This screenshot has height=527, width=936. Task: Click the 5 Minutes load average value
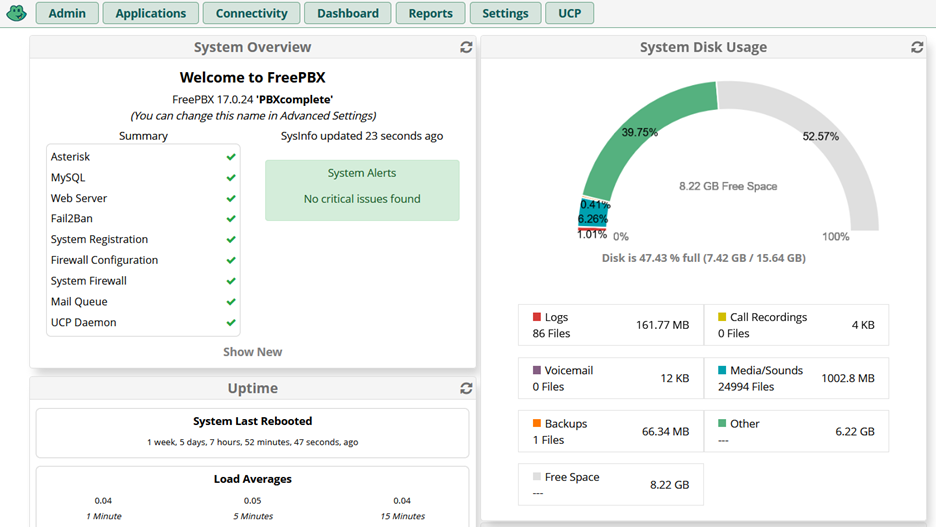tap(253, 501)
